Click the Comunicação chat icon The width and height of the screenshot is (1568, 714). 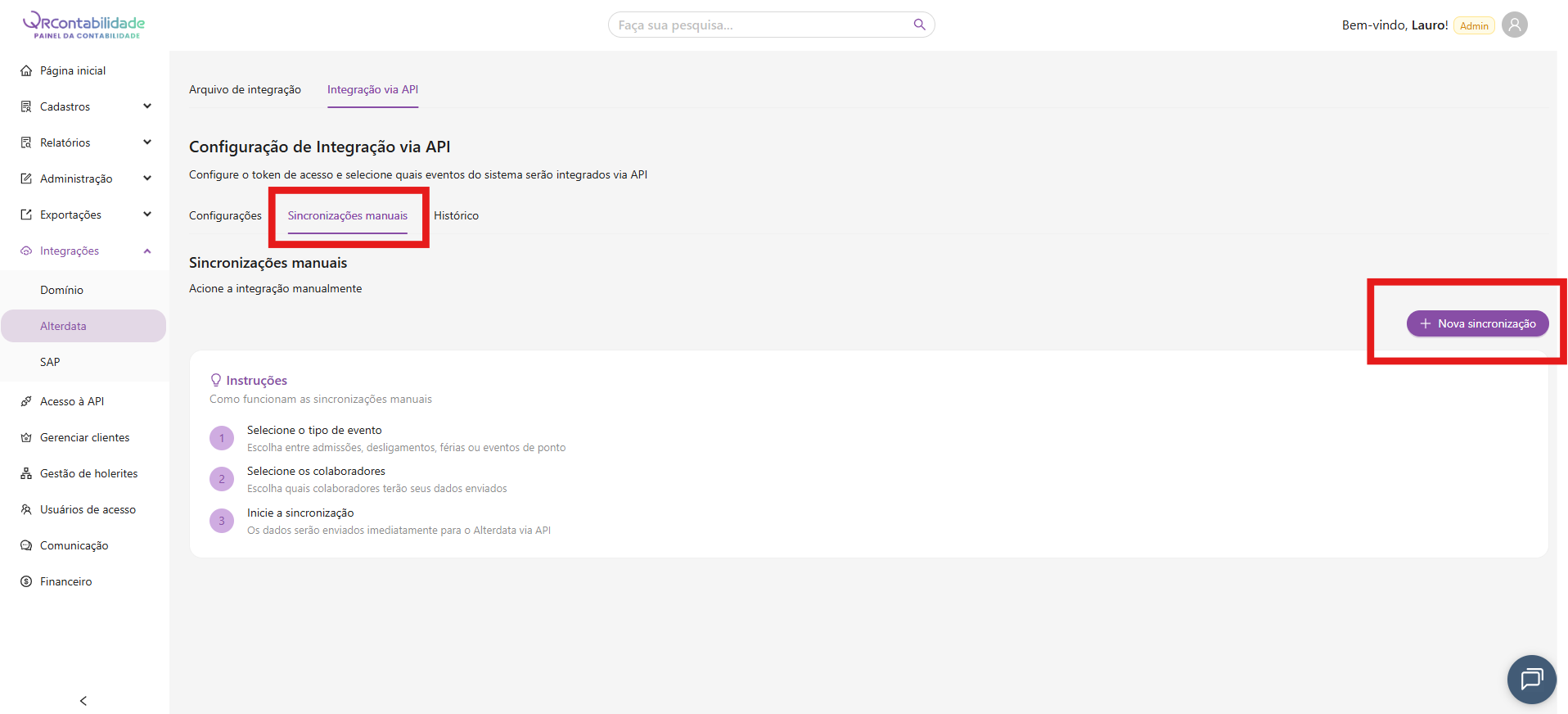26,545
